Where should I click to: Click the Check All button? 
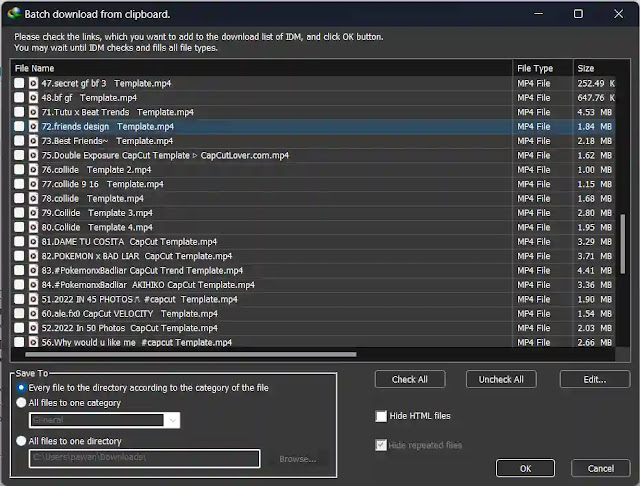pos(410,379)
